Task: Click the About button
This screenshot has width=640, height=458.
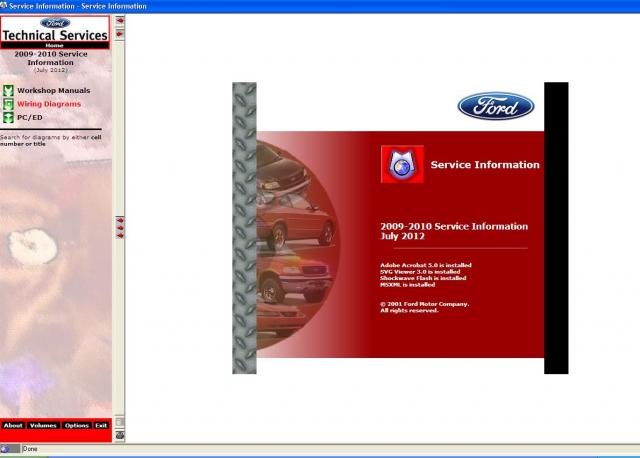Action: coord(13,425)
